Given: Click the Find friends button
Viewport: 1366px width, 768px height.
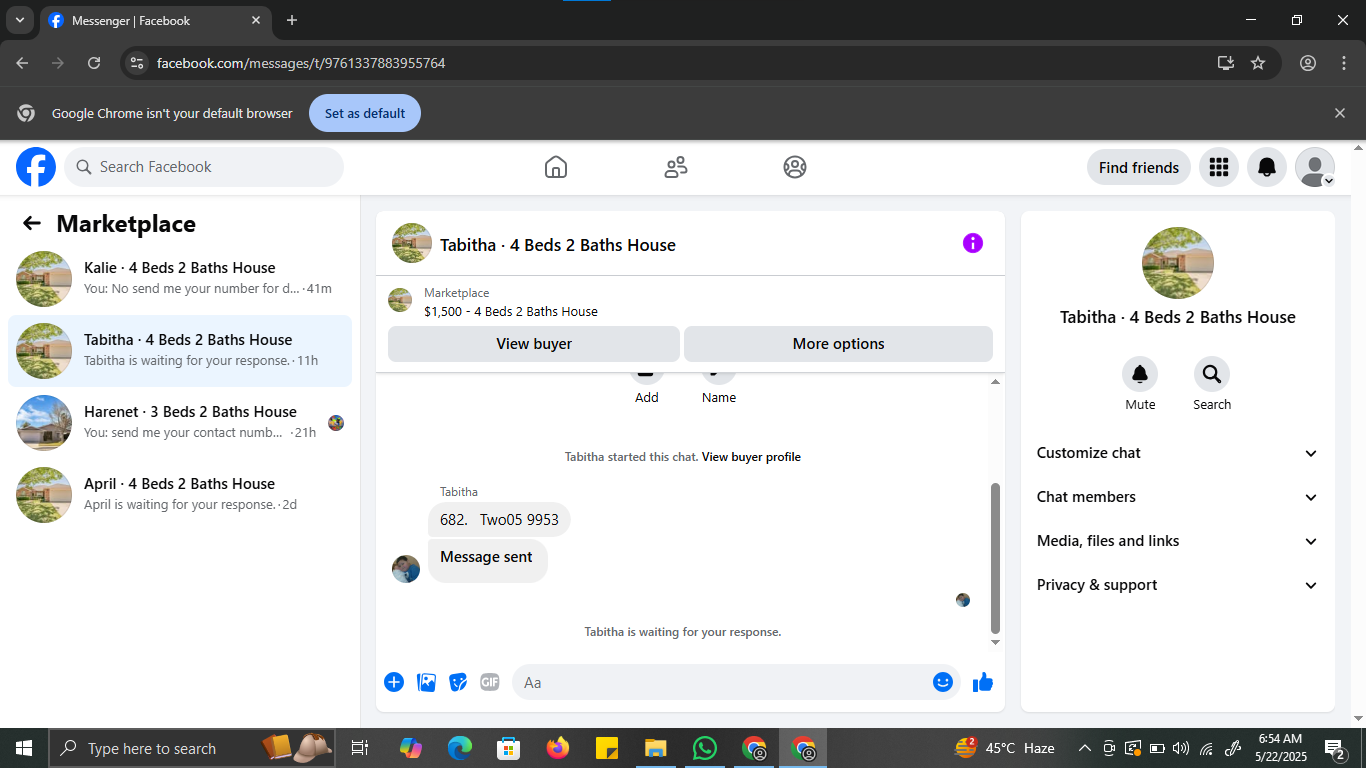Looking at the screenshot, I should coord(1138,167).
